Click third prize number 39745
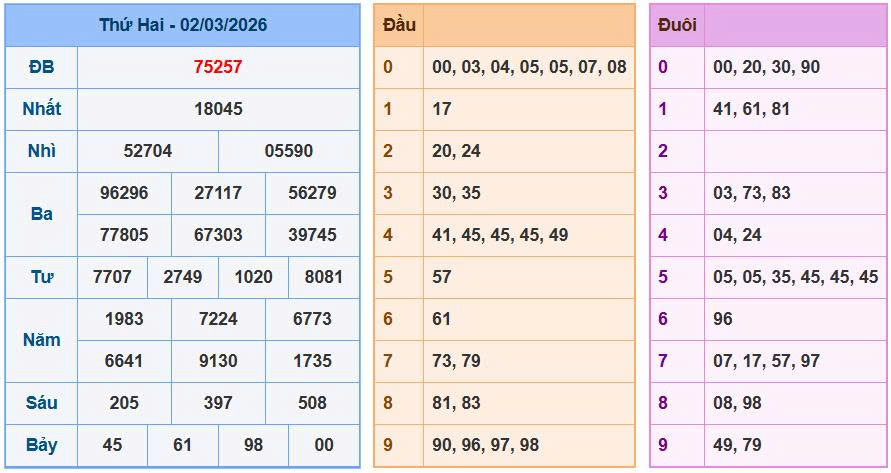Screen dimensions: 891x473 click(x=312, y=235)
